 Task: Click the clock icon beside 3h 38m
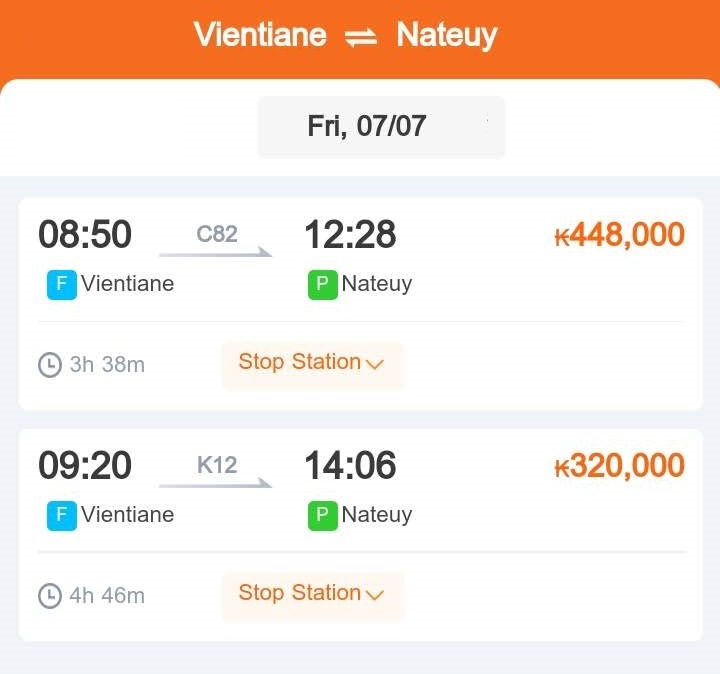coord(50,365)
